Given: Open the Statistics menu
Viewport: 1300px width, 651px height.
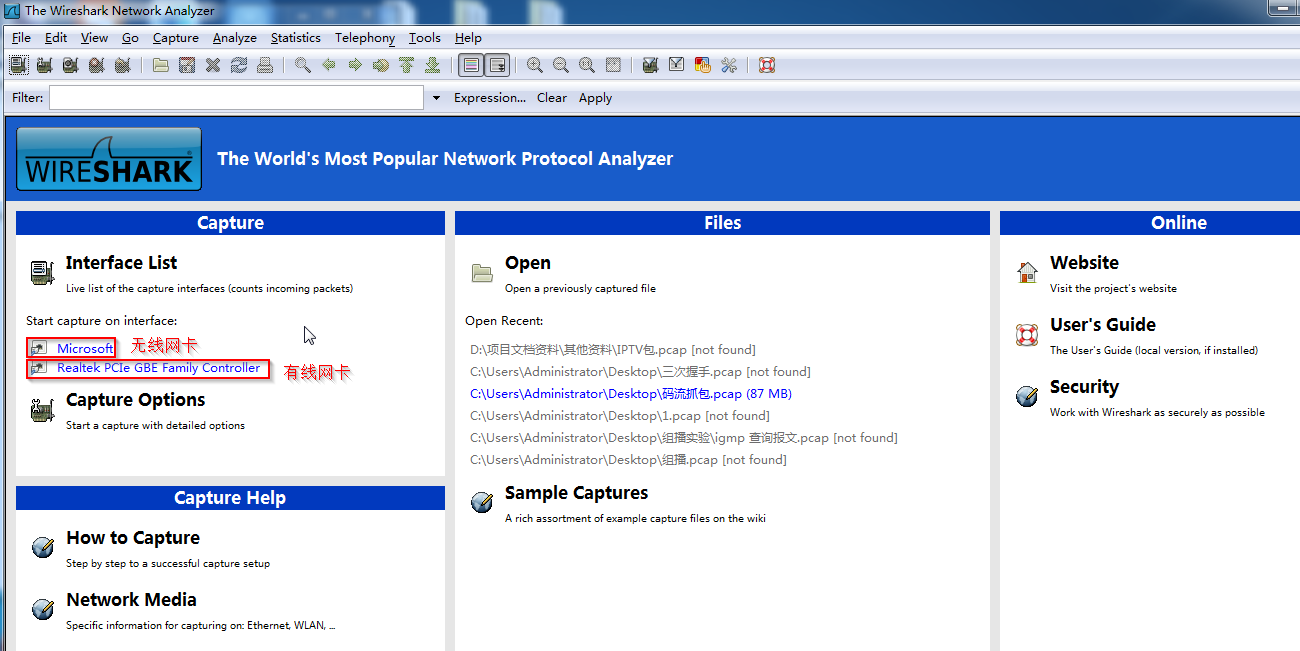Looking at the screenshot, I should [x=296, y=38].
